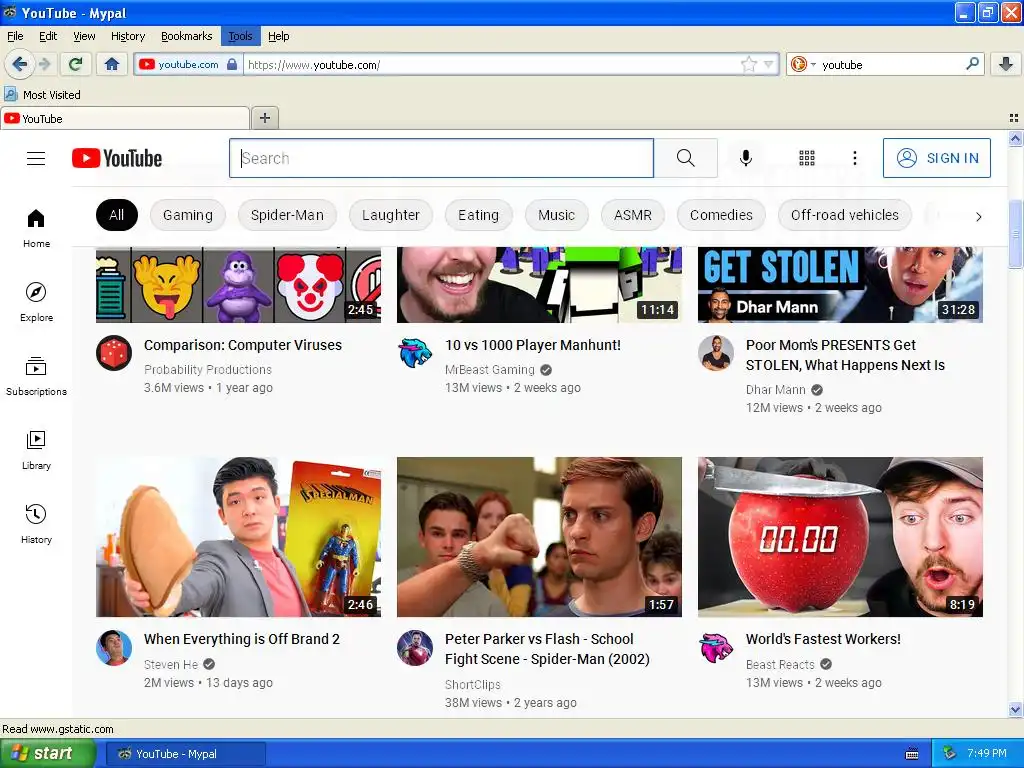The image size is (1024, 768).
Task: Open video title Comparison: Computer Viruses
Action: click(x=243, y=345)
